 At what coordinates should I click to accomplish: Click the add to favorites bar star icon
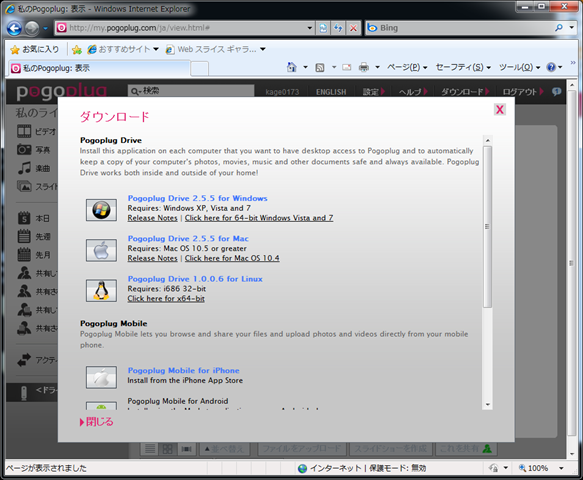tap(77, 49)
